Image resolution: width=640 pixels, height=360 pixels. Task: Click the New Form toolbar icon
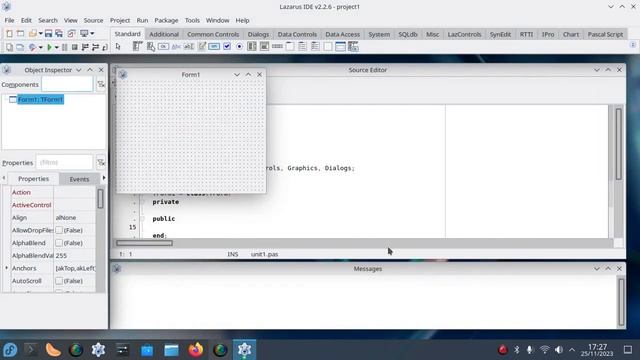tap(20, 33)
